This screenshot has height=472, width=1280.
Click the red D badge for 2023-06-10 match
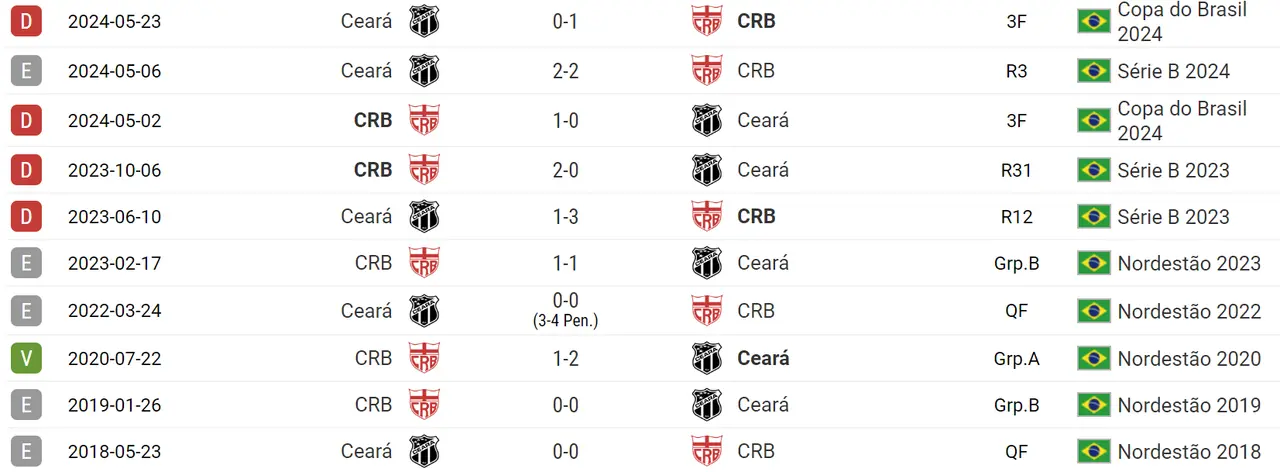click(x=25, y=217)
